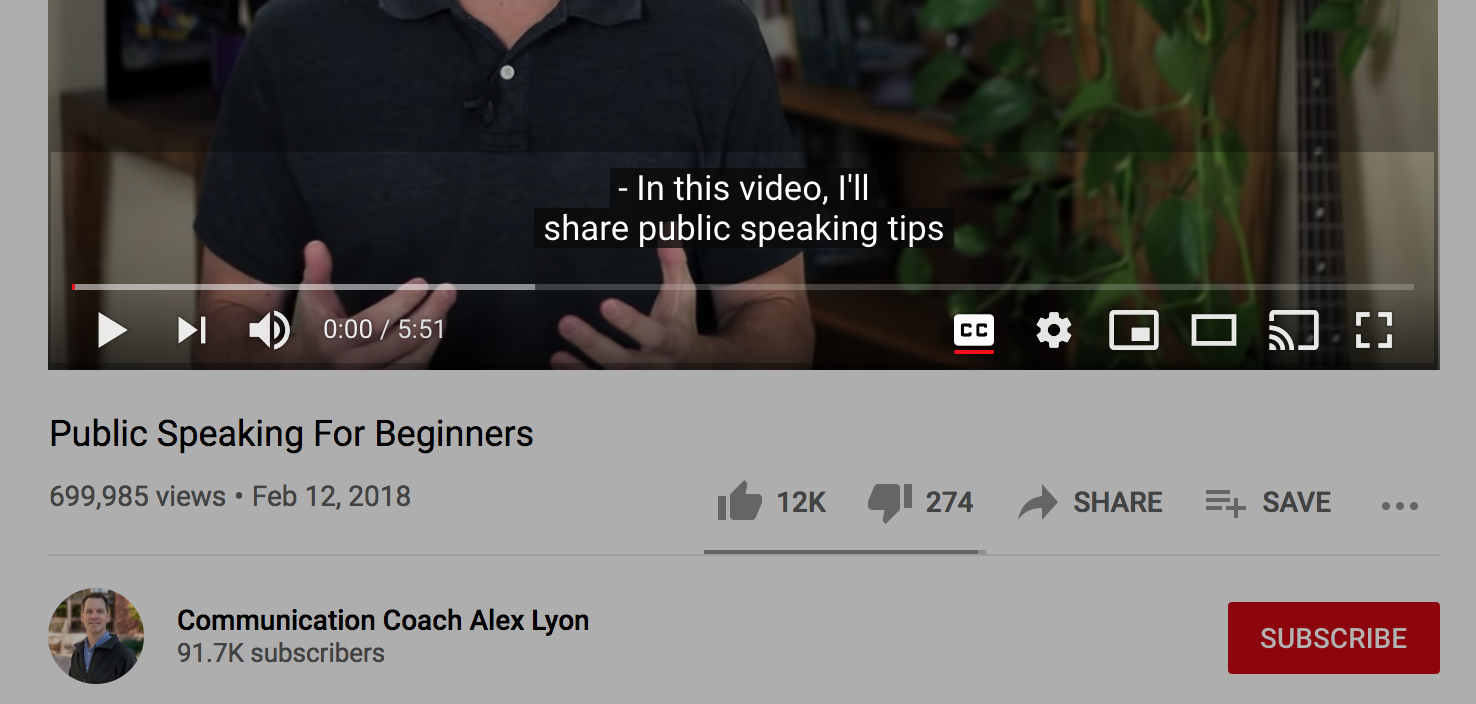1476x704 pixels.
Task: Open the video settings gear
Action: tap(1054, 330)
